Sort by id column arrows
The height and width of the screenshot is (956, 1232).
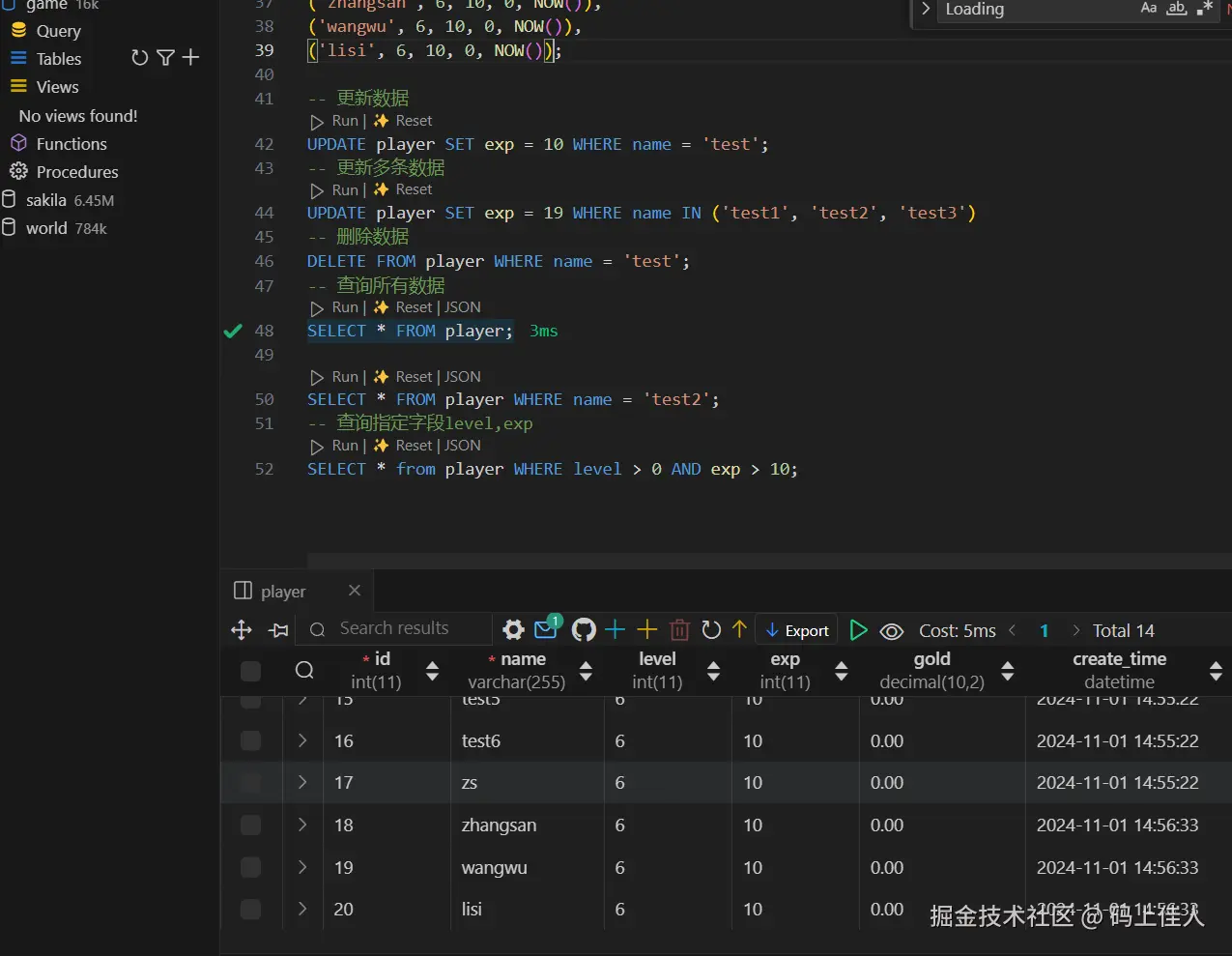point(432,671)
